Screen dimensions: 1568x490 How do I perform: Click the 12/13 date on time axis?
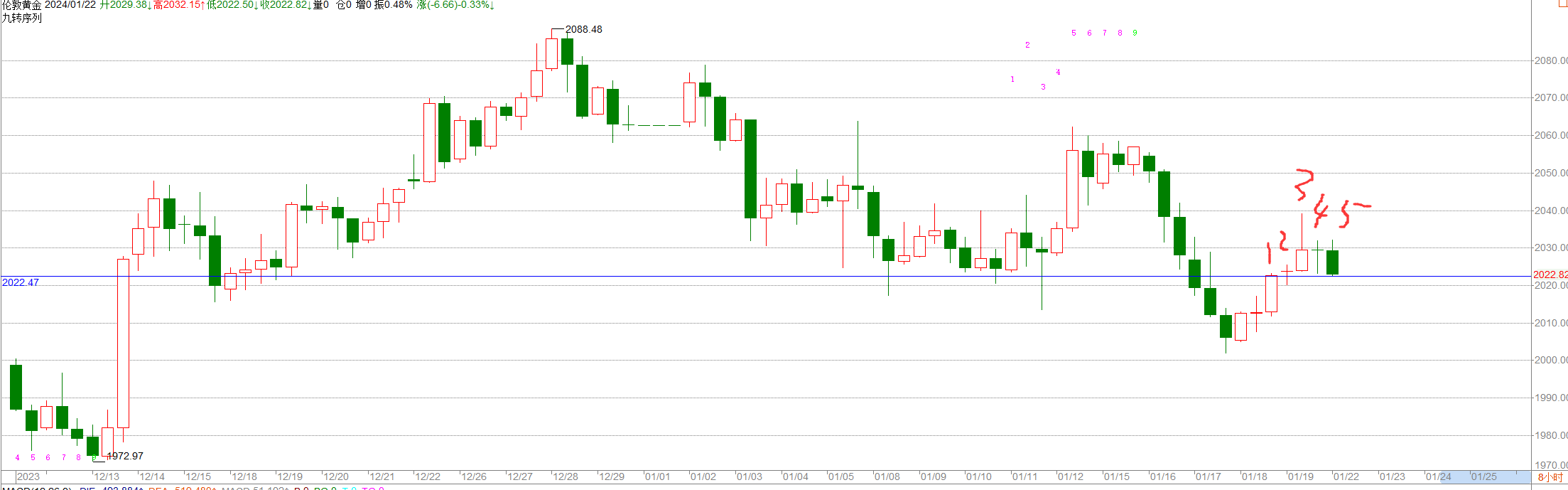click(x=107, y=476)
